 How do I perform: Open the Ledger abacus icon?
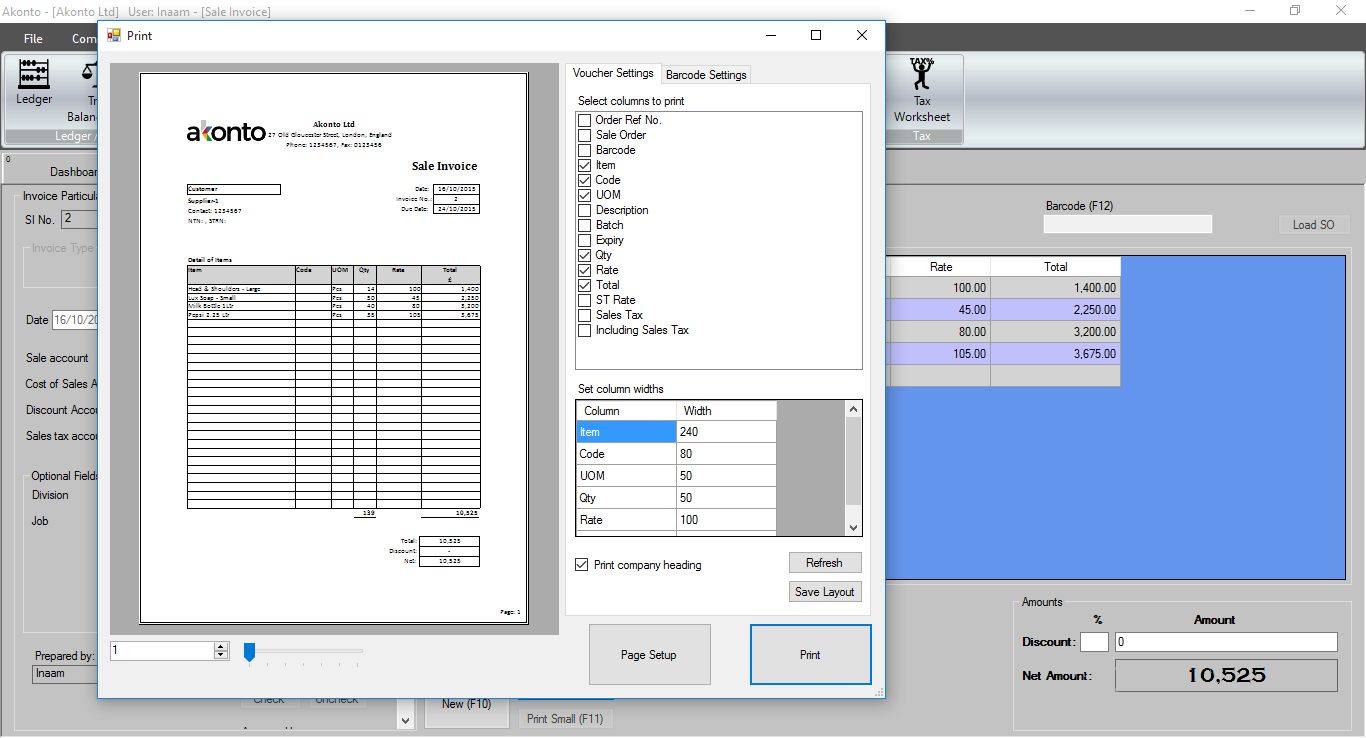tap(34, 76)
